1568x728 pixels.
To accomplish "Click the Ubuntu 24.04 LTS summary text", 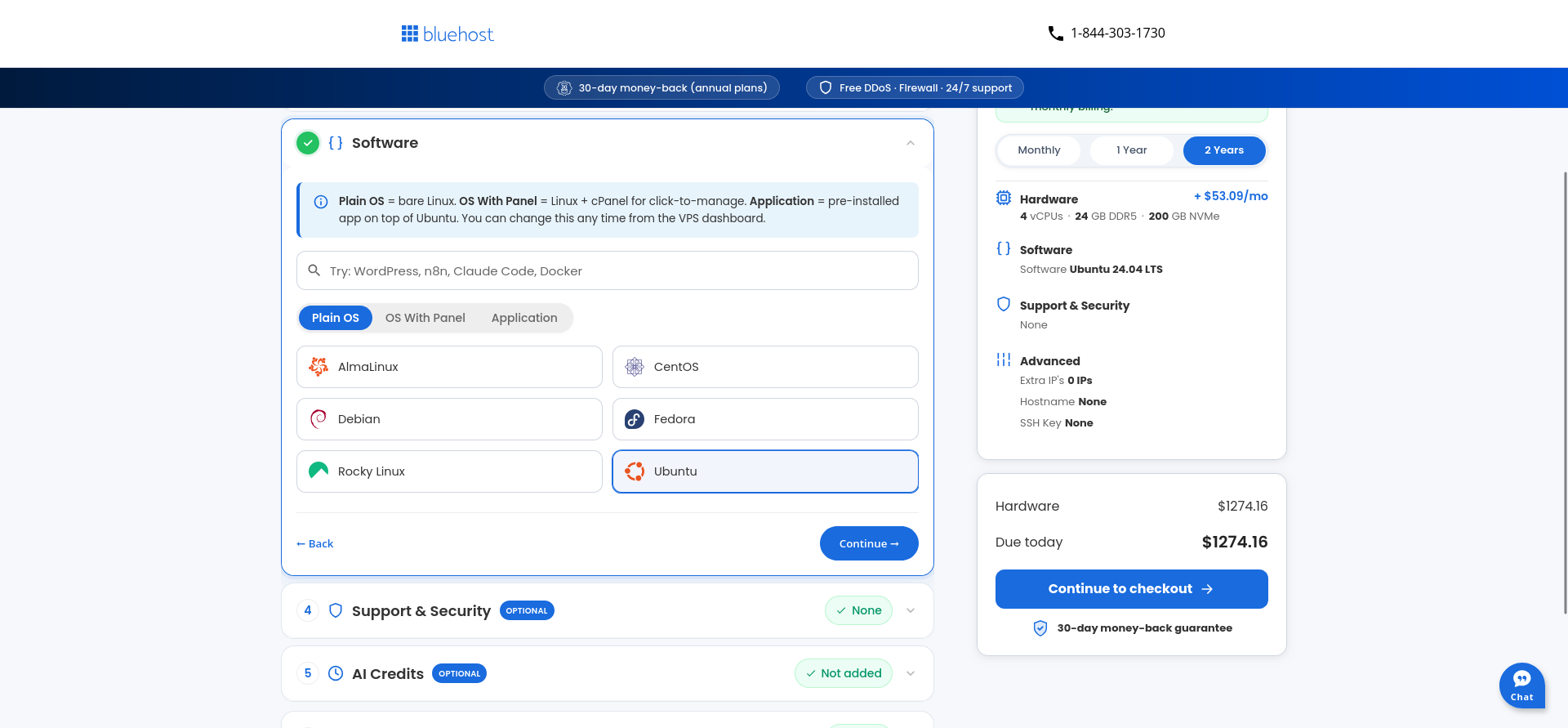I will (x=1116, y=270).
